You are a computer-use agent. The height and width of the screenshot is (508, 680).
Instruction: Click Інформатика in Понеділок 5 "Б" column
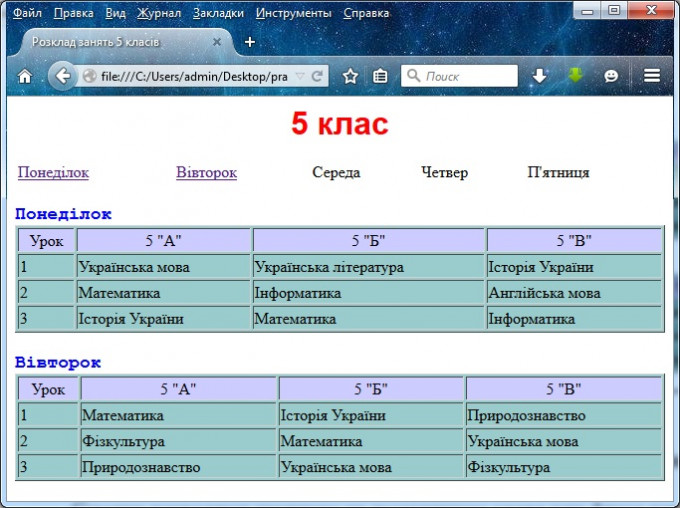click(x=368, y=293)
